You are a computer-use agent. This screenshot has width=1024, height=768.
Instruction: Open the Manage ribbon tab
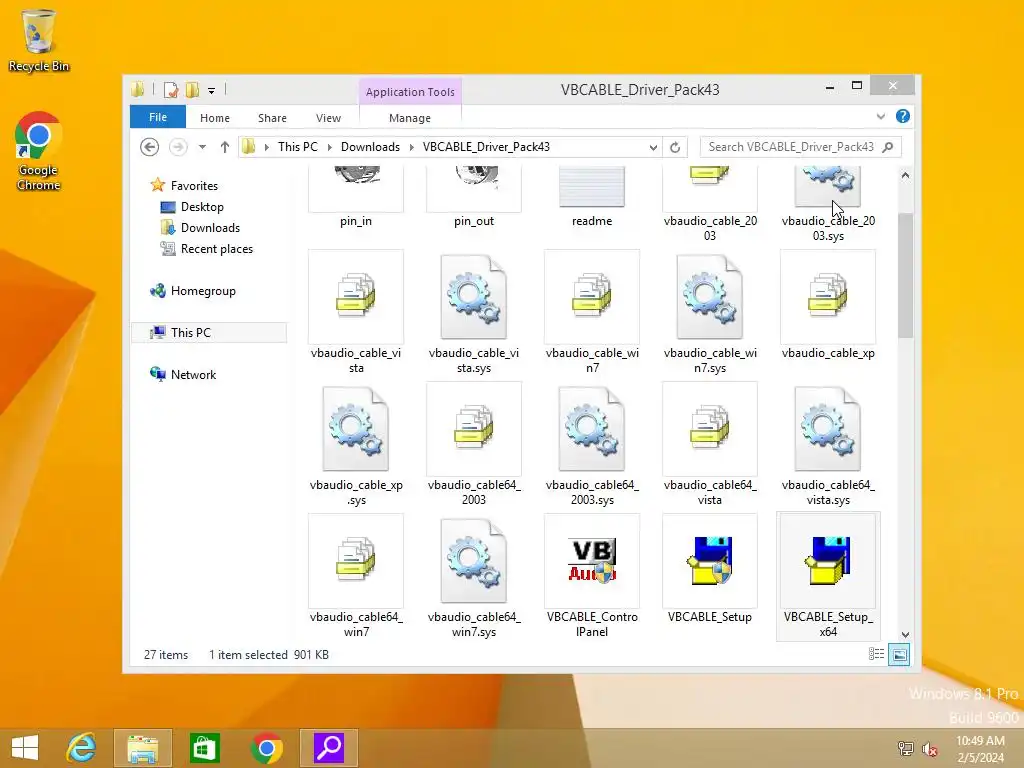409,118
